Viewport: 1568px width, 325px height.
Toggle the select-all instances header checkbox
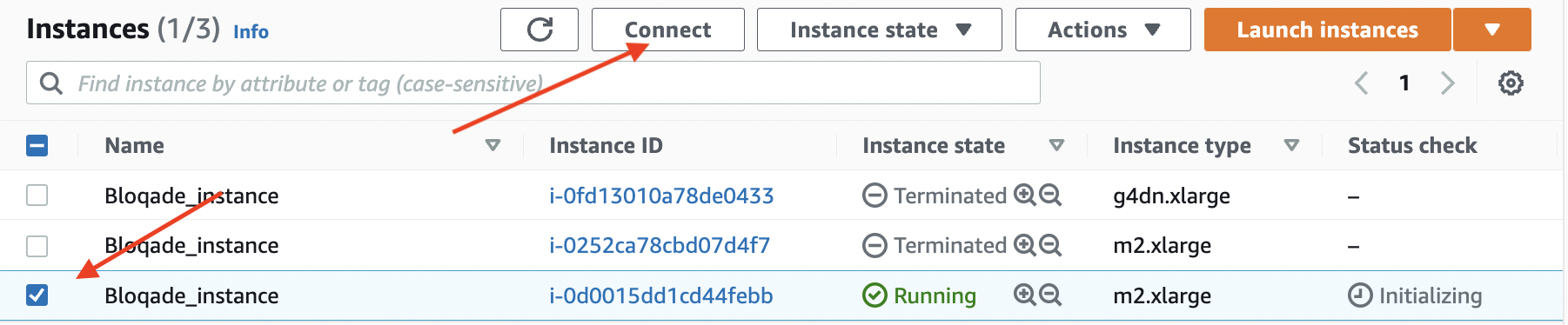tap(37, 145)
